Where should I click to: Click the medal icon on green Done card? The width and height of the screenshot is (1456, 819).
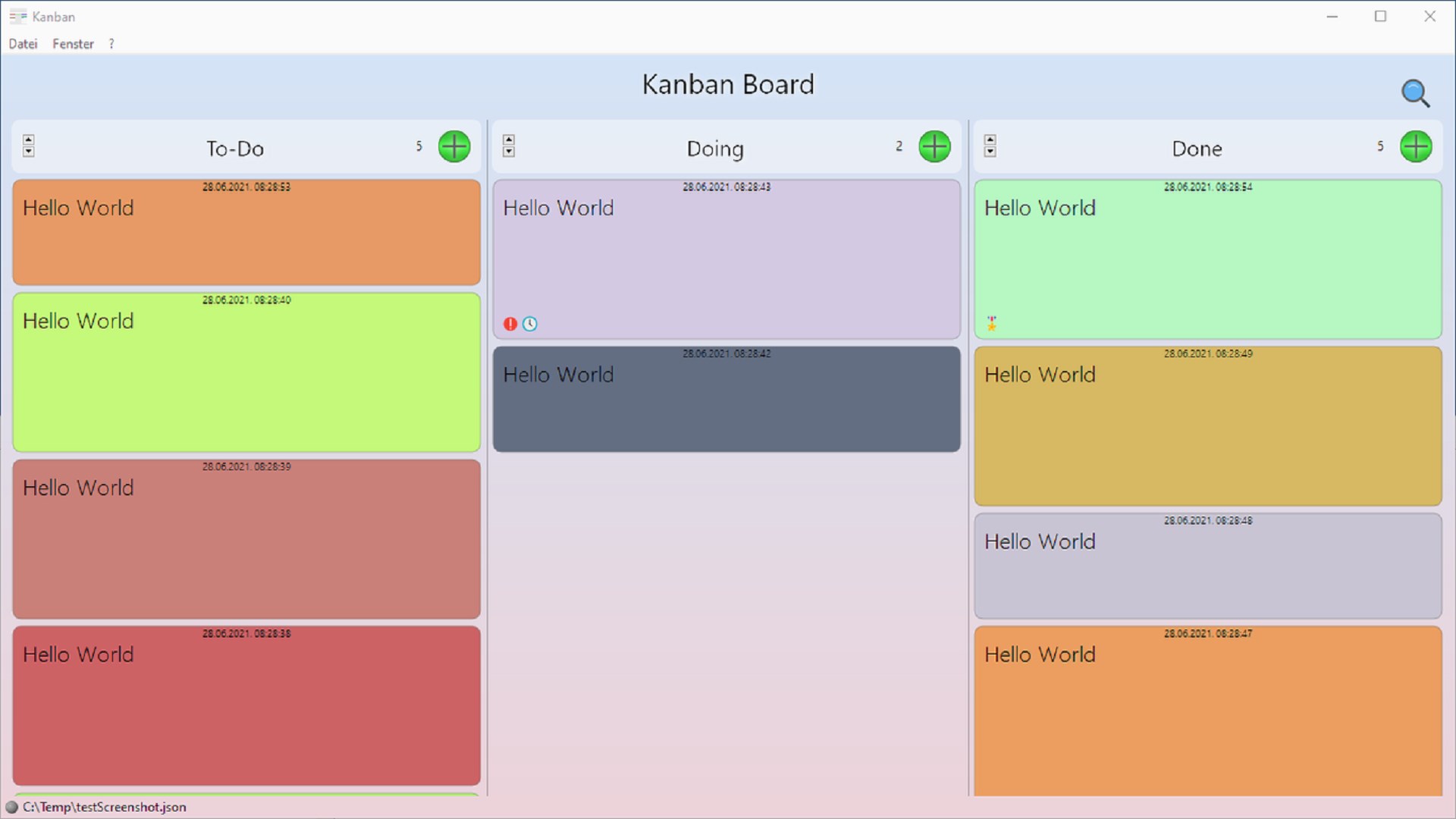(x=991, y=324)
